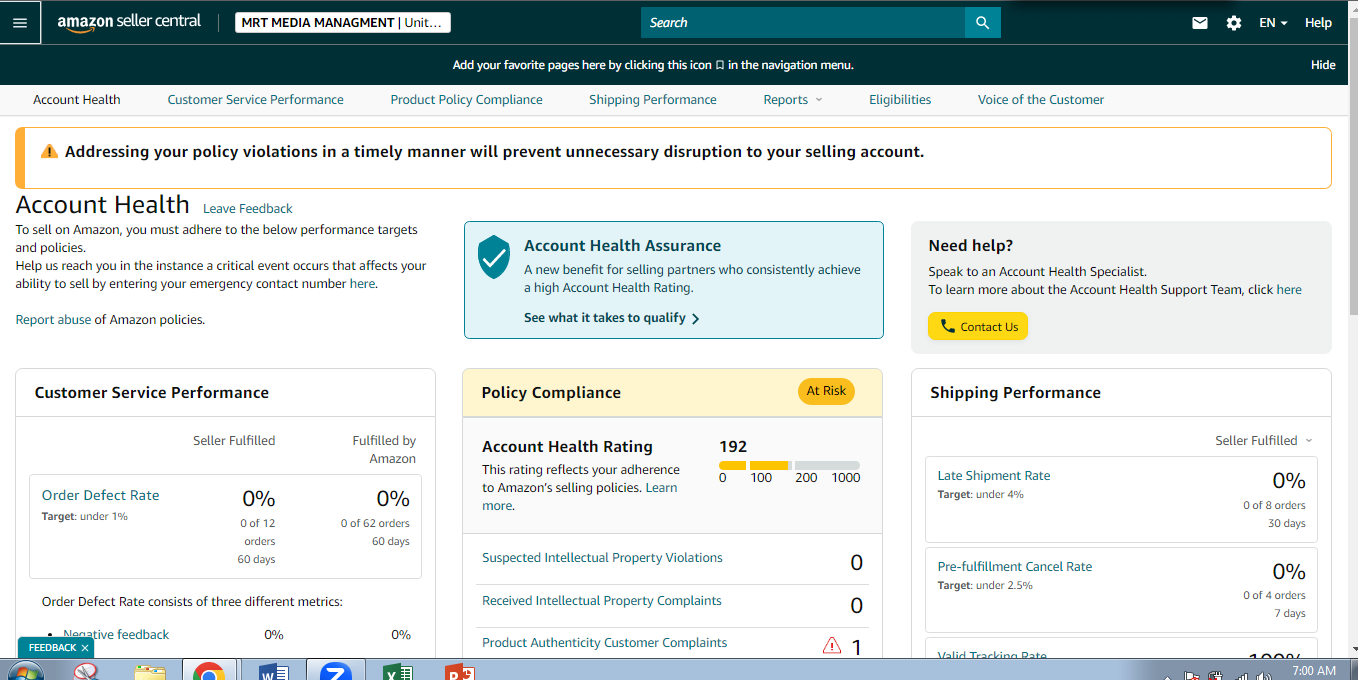
Task: Close the Feedback tab with its X
Action: coord(85,648)
